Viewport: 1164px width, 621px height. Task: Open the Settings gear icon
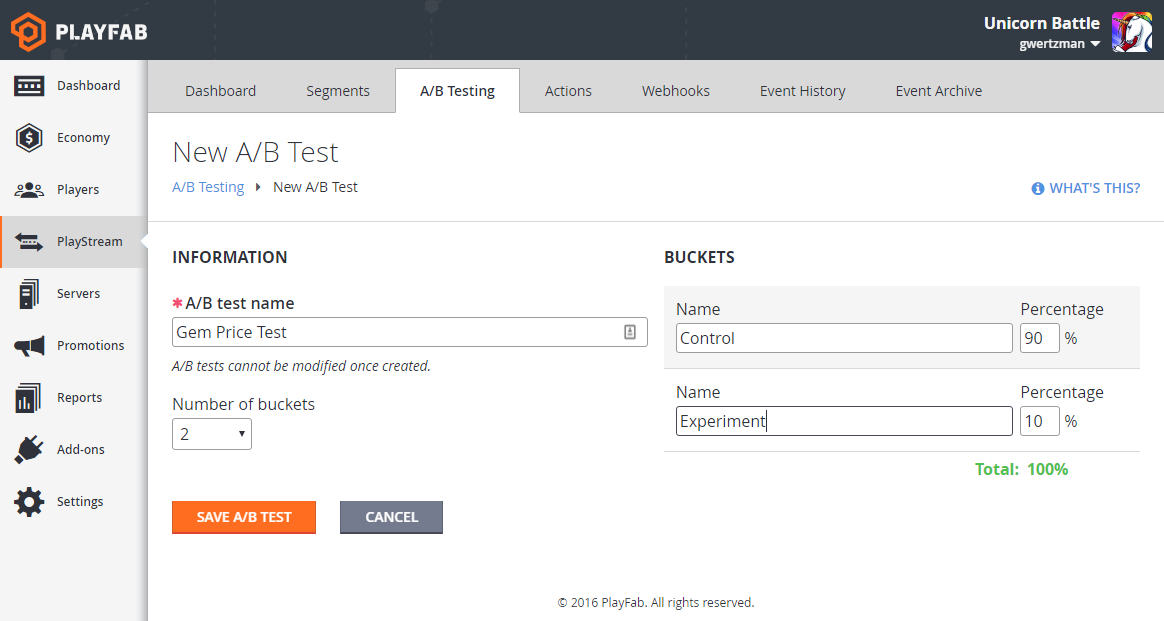click(29, 502)
